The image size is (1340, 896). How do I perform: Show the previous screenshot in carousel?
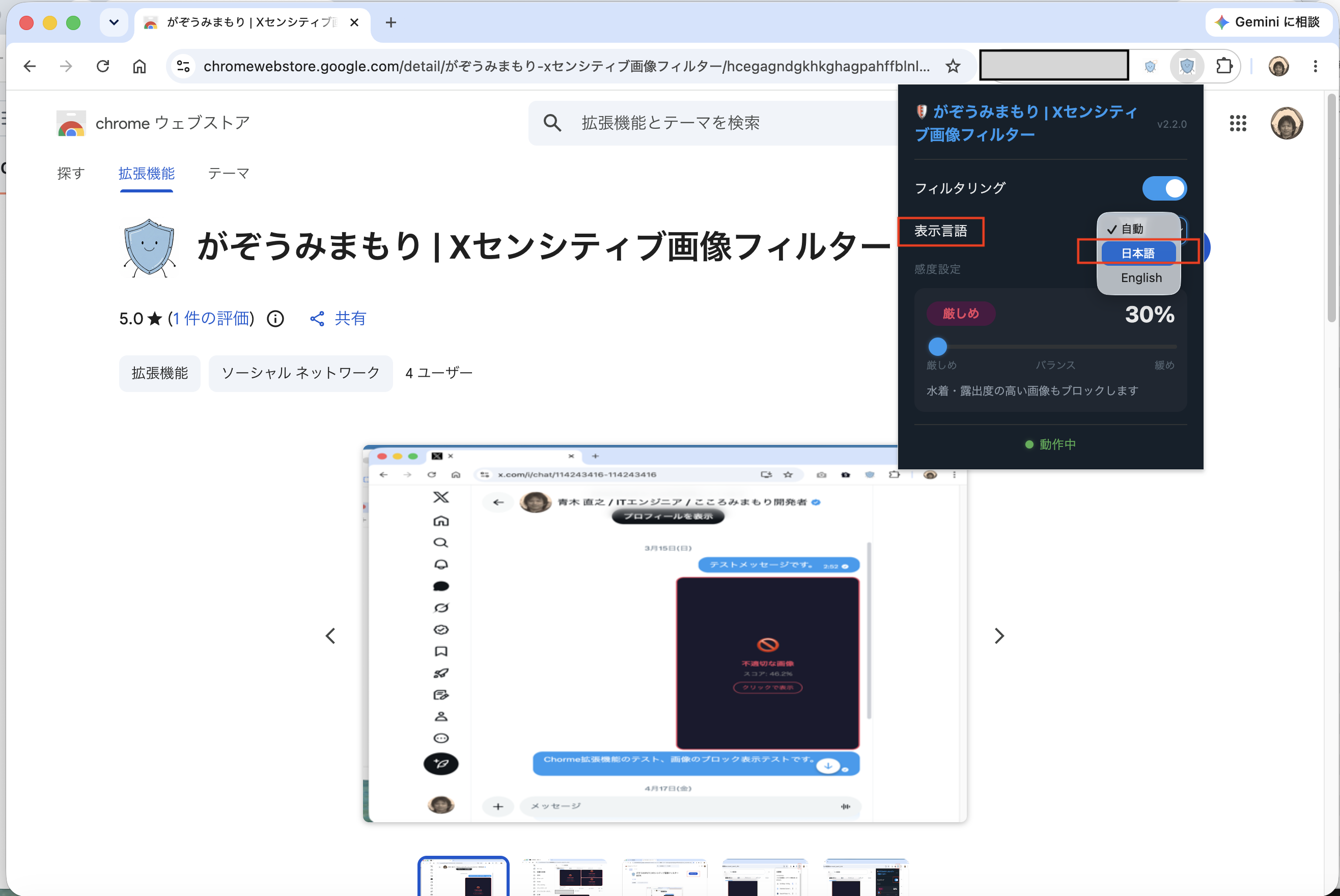[330, 636]
